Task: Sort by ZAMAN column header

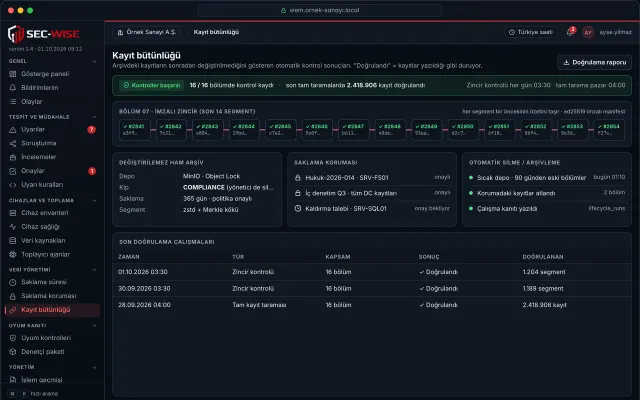Action: pos(129,257)
